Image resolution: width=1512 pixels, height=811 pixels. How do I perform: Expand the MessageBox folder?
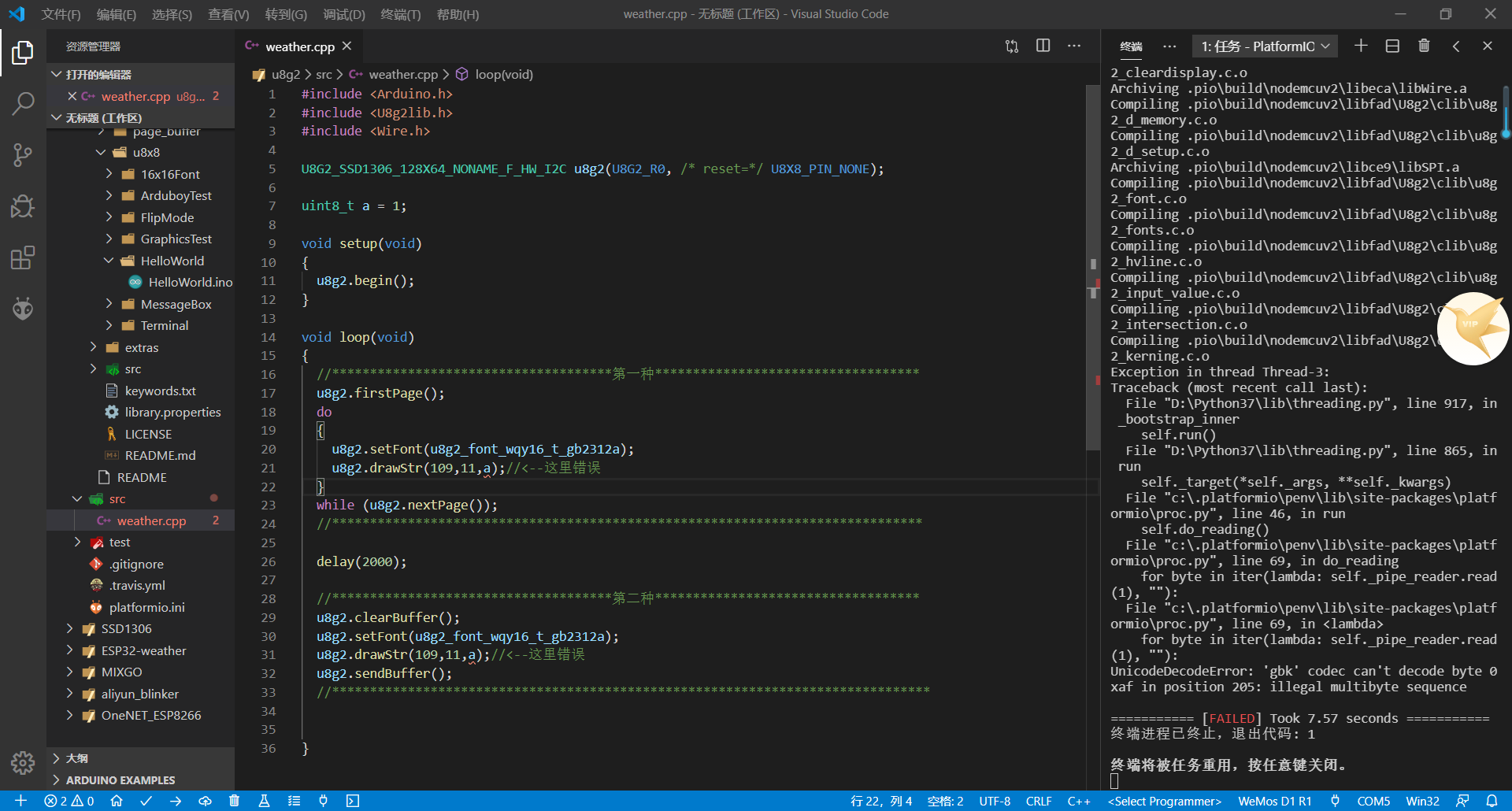point(109,304)
